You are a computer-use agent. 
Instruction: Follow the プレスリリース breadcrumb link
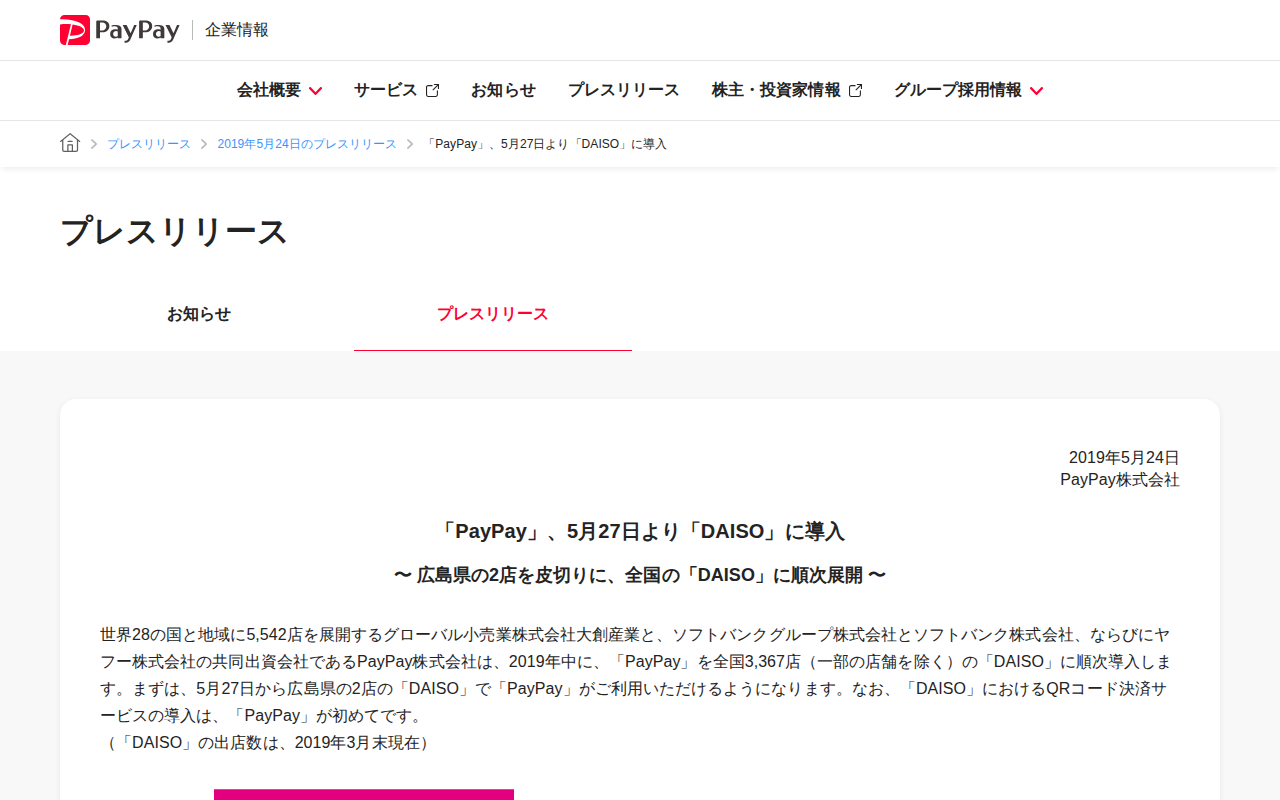coord(149,144)
